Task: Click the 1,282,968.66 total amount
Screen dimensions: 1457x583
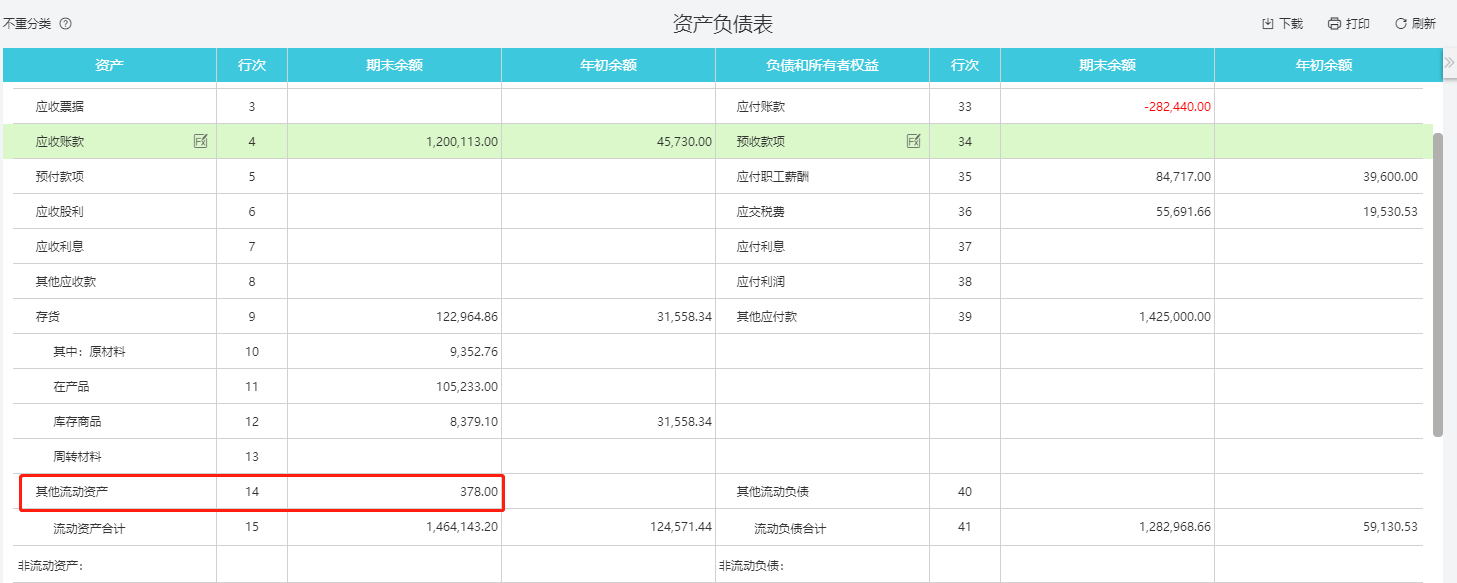Action: [1174, 526]
